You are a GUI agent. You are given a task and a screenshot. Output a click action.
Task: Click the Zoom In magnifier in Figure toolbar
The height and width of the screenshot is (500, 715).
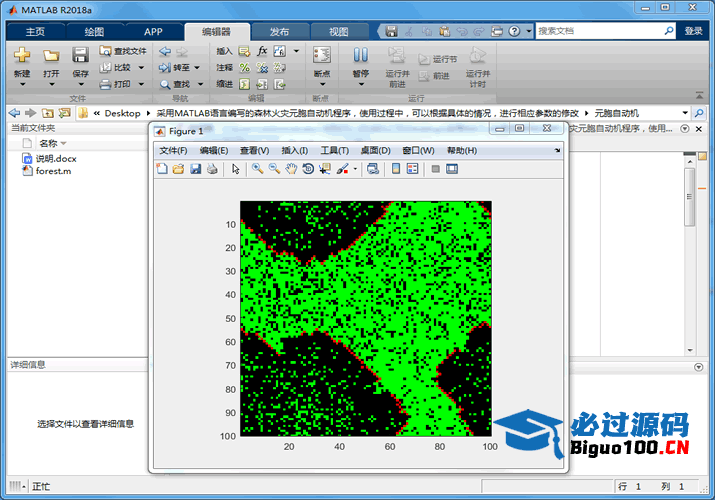(257, 169)
